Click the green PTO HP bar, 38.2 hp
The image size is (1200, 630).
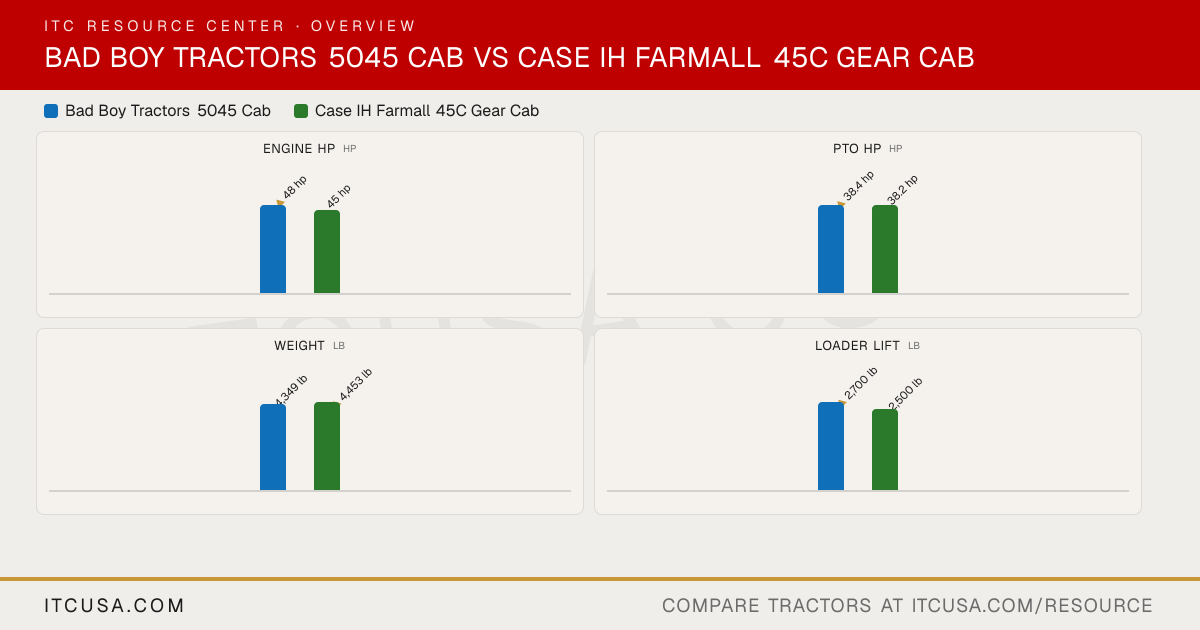885,249
